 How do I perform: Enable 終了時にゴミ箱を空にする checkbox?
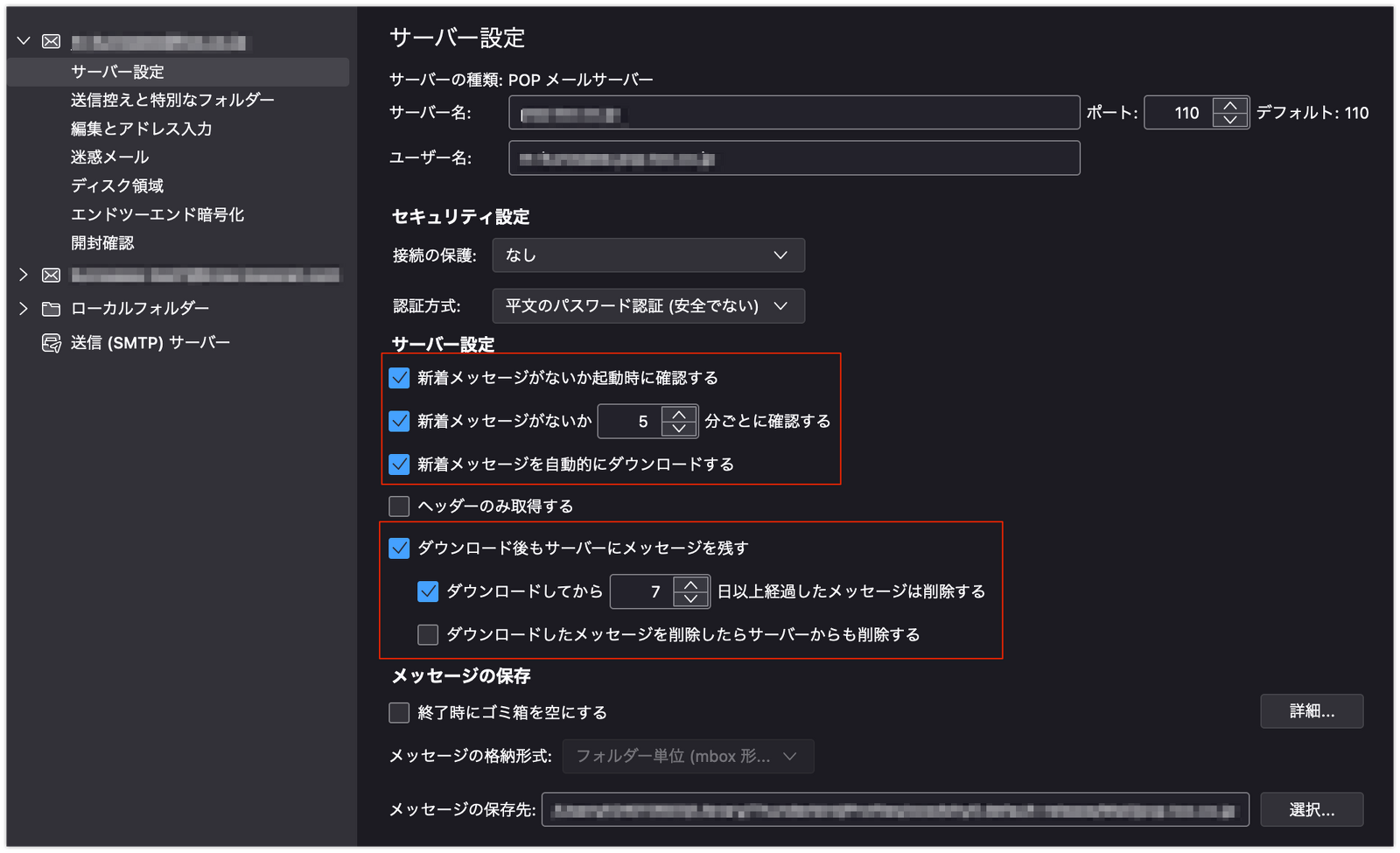[399, 713]
